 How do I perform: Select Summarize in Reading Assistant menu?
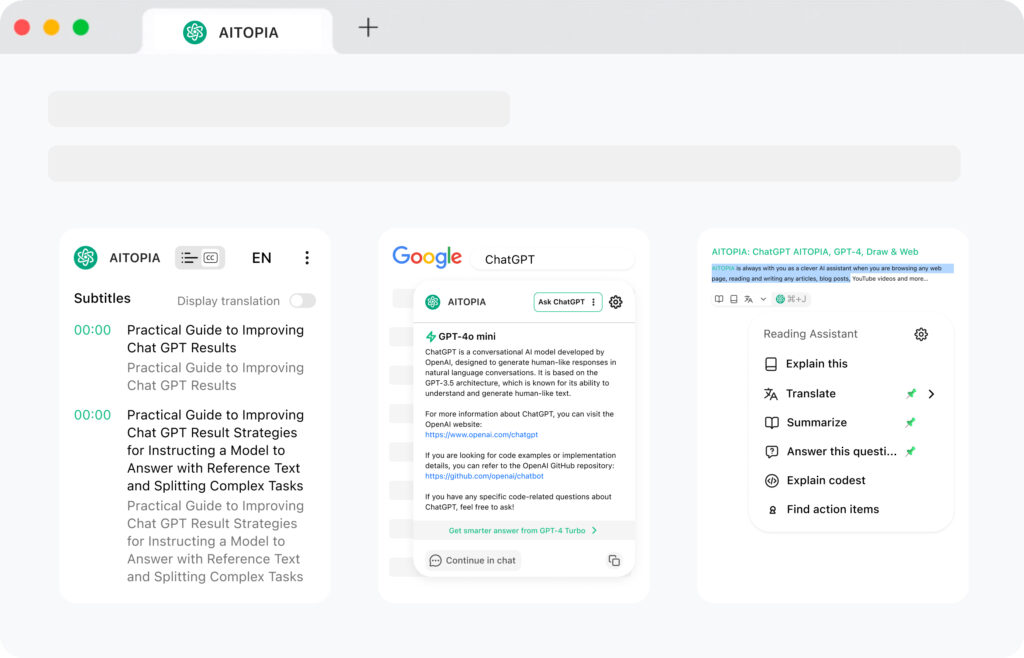point(816,422)
